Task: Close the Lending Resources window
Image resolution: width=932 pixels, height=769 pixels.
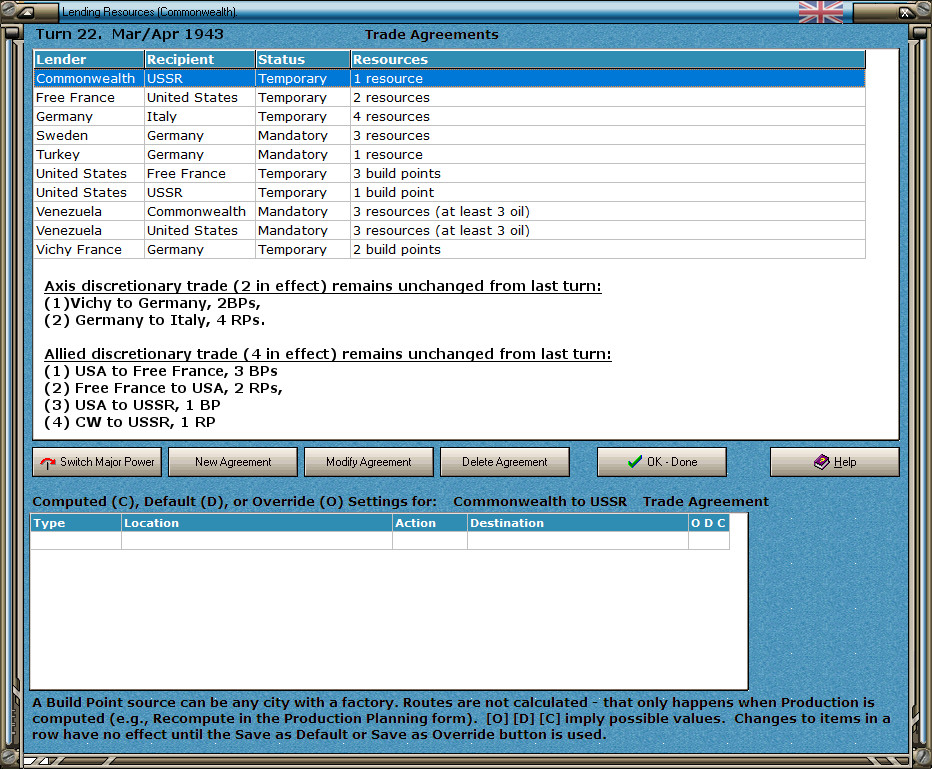Action: click(x=904, y=12)
